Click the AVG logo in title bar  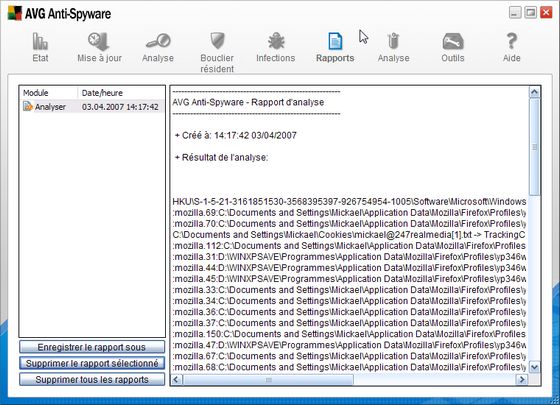point(15,13)
